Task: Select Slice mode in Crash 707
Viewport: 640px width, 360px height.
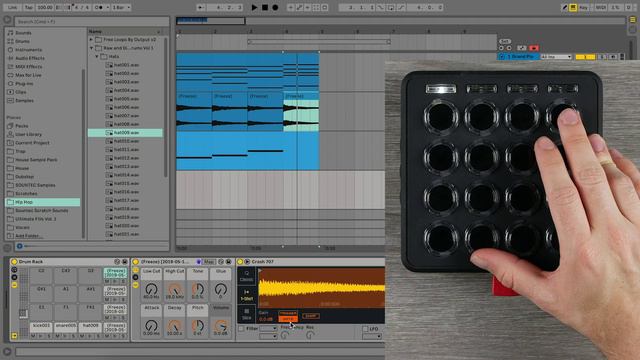Action: (x=246, y=314)
